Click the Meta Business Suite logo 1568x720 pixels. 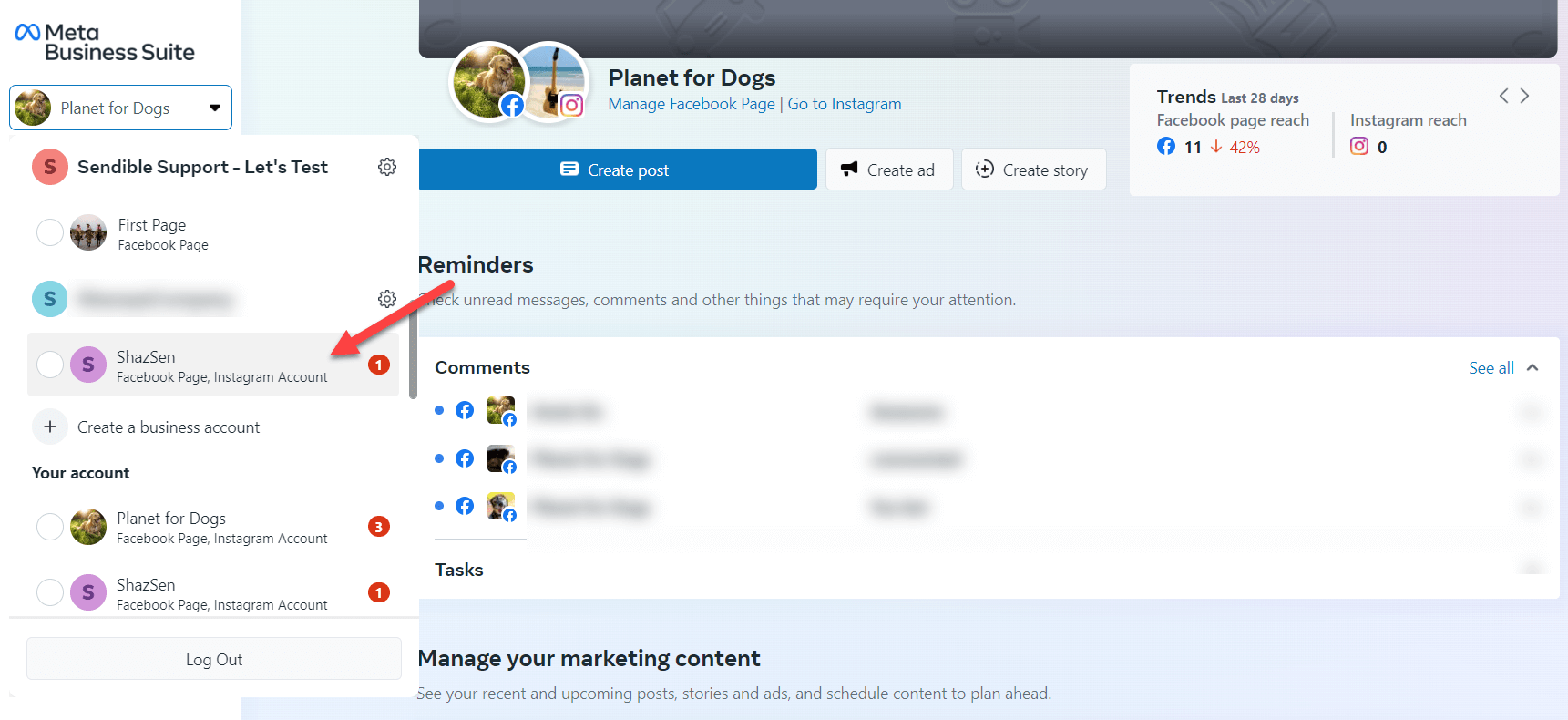104,42
